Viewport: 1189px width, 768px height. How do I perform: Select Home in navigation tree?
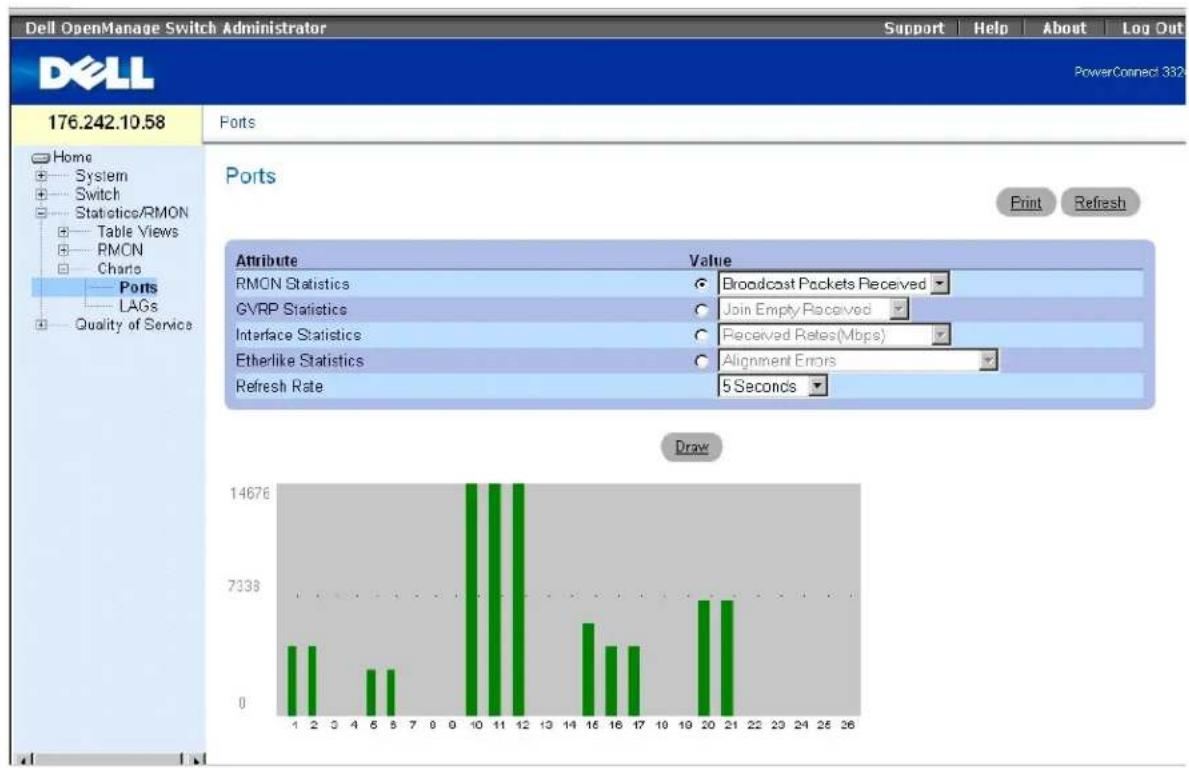[72, 157]
